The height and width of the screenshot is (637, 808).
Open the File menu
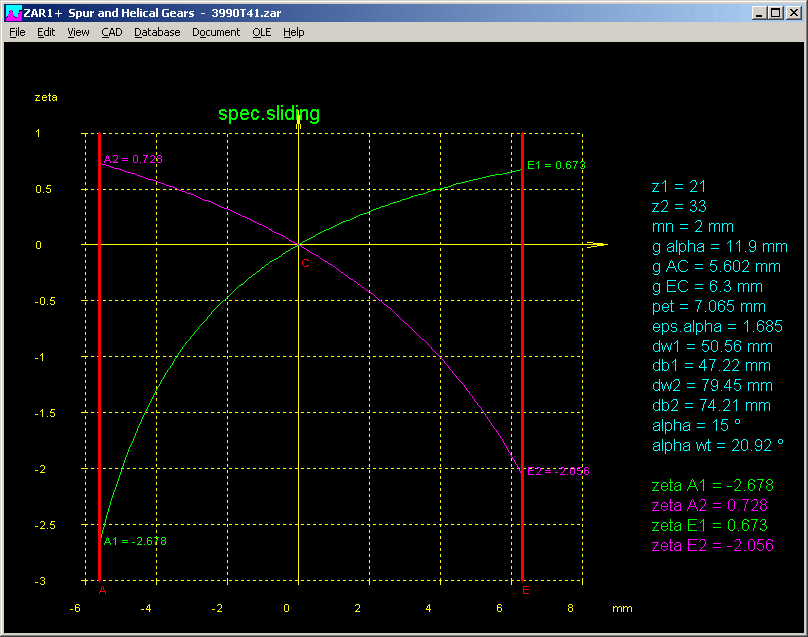click(17, 32)
